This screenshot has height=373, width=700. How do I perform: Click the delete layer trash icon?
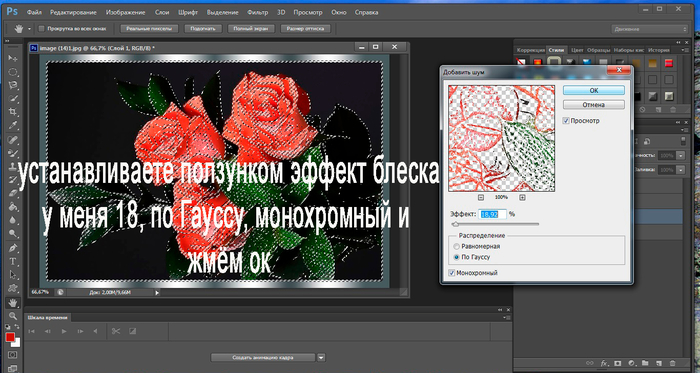click(672, 364)
